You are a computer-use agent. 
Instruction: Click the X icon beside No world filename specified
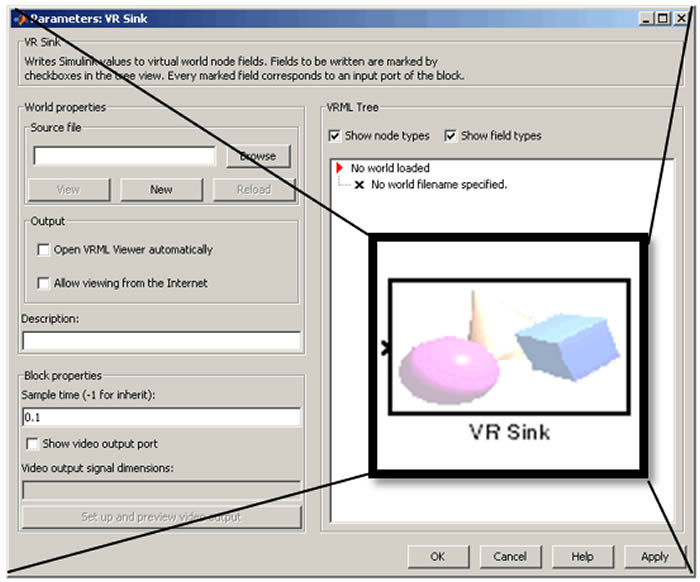pos(359,185)
